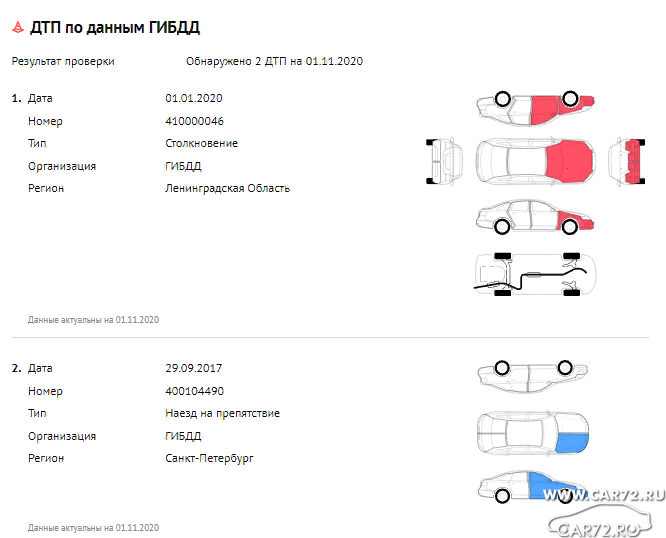Select the blue-highlighted top-view car of second accident

(x=533, y=433)
